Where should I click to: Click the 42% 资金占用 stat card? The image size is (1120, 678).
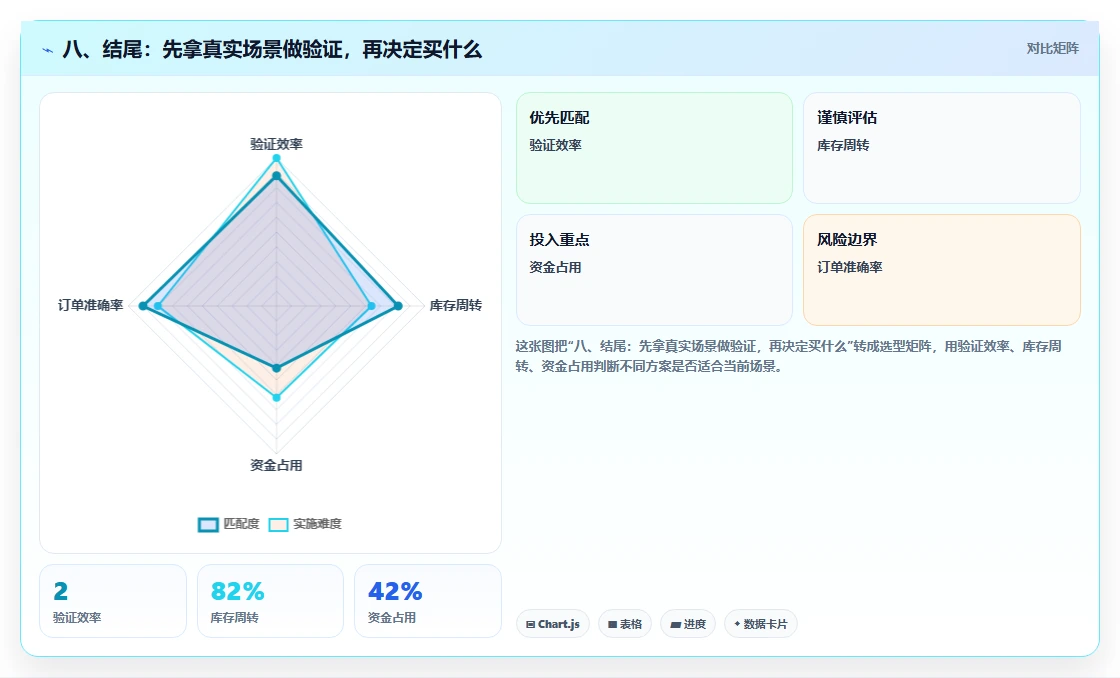coord(428,601)
